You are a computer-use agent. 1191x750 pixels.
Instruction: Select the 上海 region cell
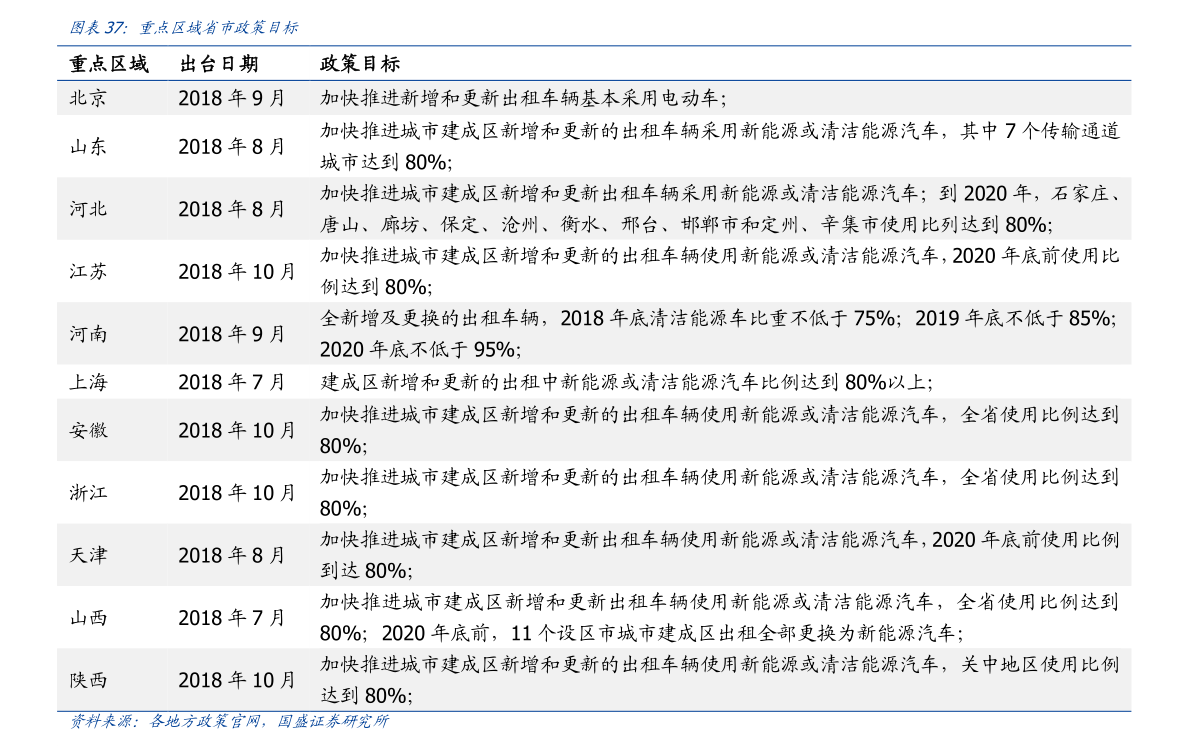(88, 381)
